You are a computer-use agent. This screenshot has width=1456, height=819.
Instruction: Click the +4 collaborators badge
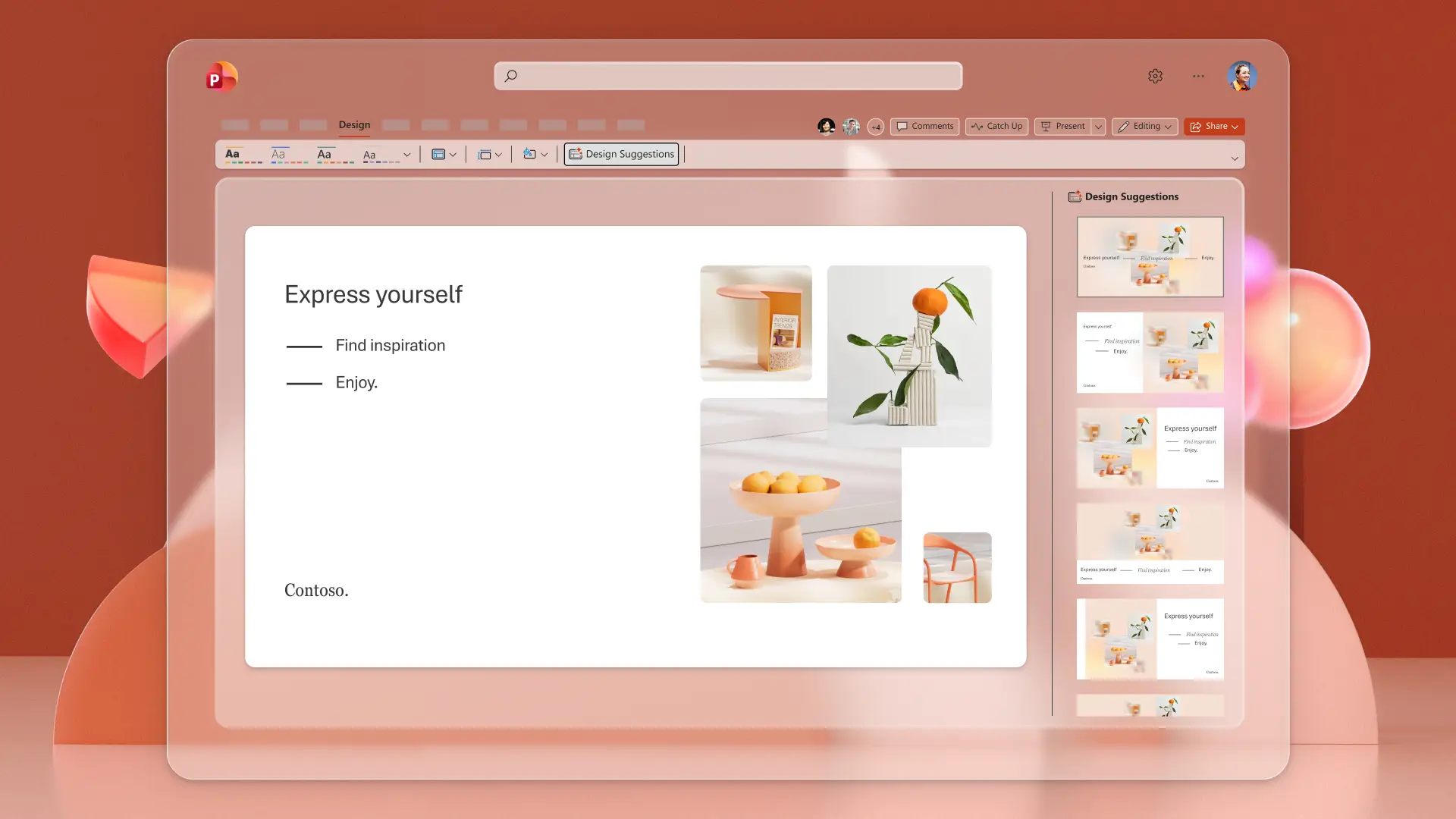pyautogui.click(x=876, y=127)
